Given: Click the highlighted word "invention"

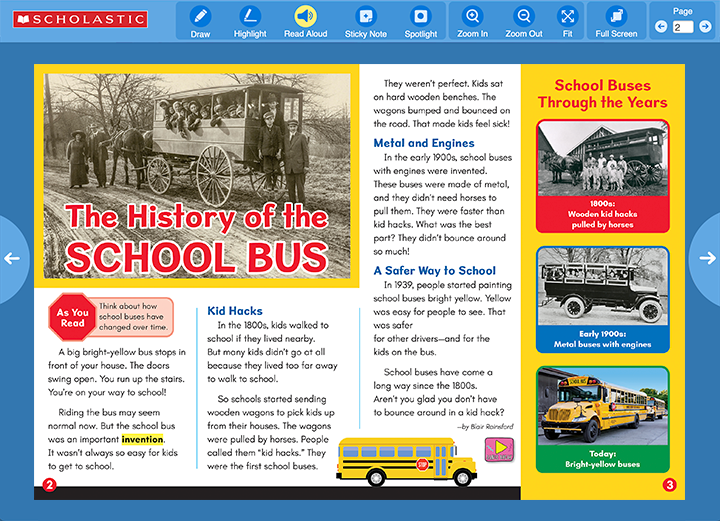Looking at the screenshot, I should tap(142, 439).
